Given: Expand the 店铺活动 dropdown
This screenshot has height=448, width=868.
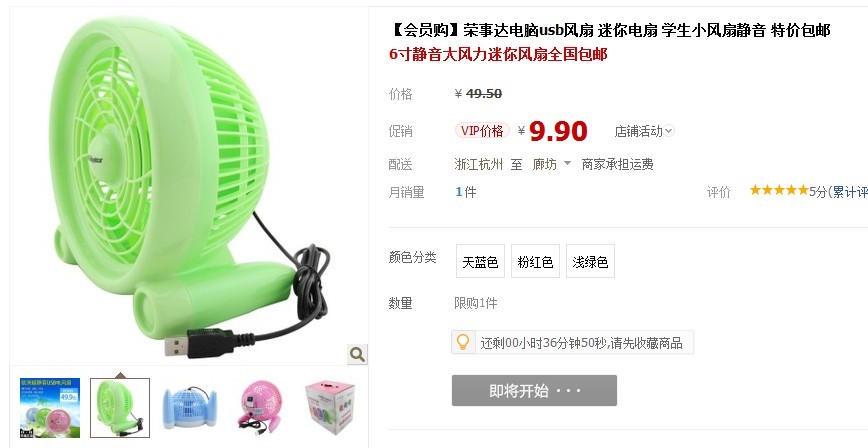Looking at the screenshot, I should tap(644, 131).
